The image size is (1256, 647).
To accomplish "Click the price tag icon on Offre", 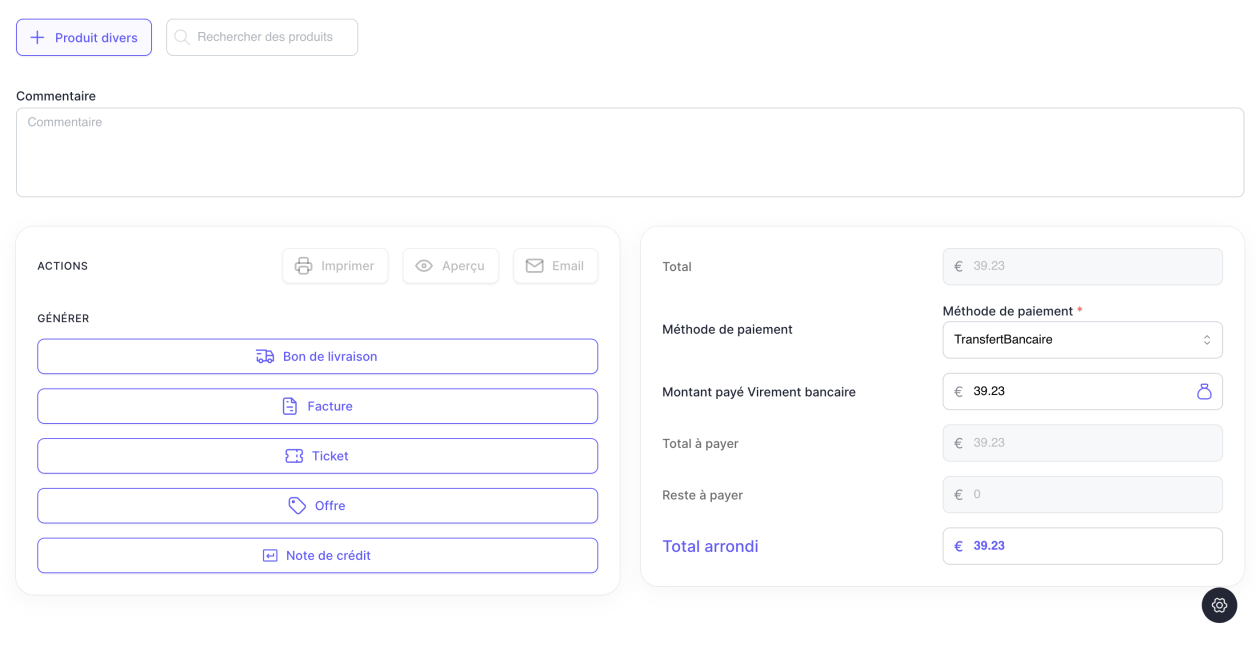I will [x=295, y=506].
